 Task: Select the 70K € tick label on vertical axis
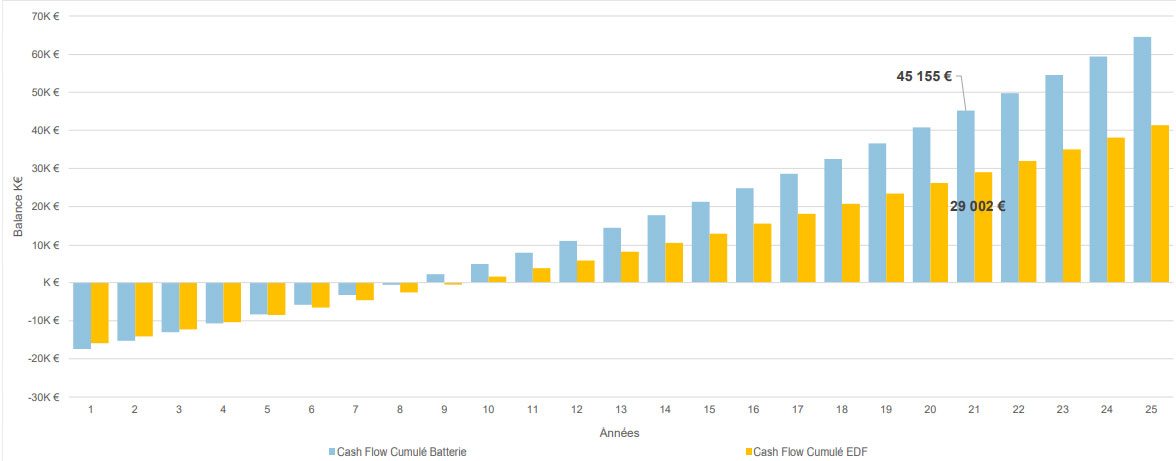tap(44, 17)
